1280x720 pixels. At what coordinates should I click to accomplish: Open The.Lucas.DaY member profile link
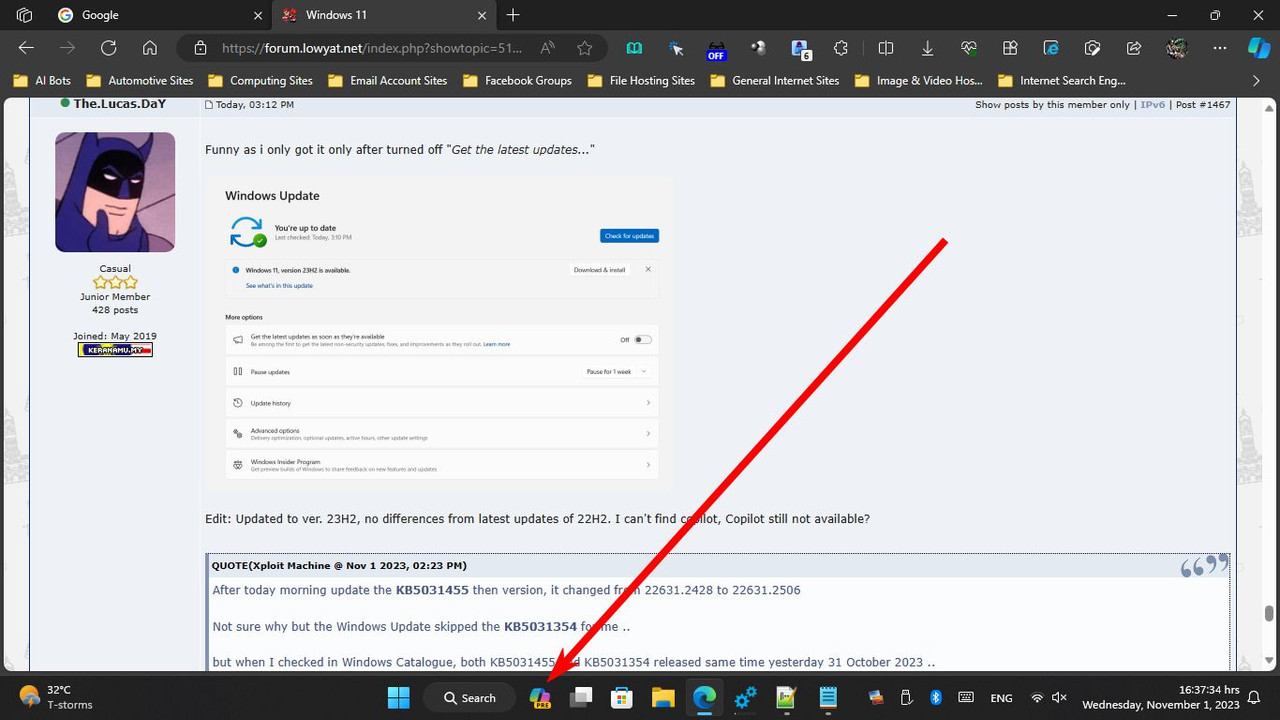tap(119, 104)
